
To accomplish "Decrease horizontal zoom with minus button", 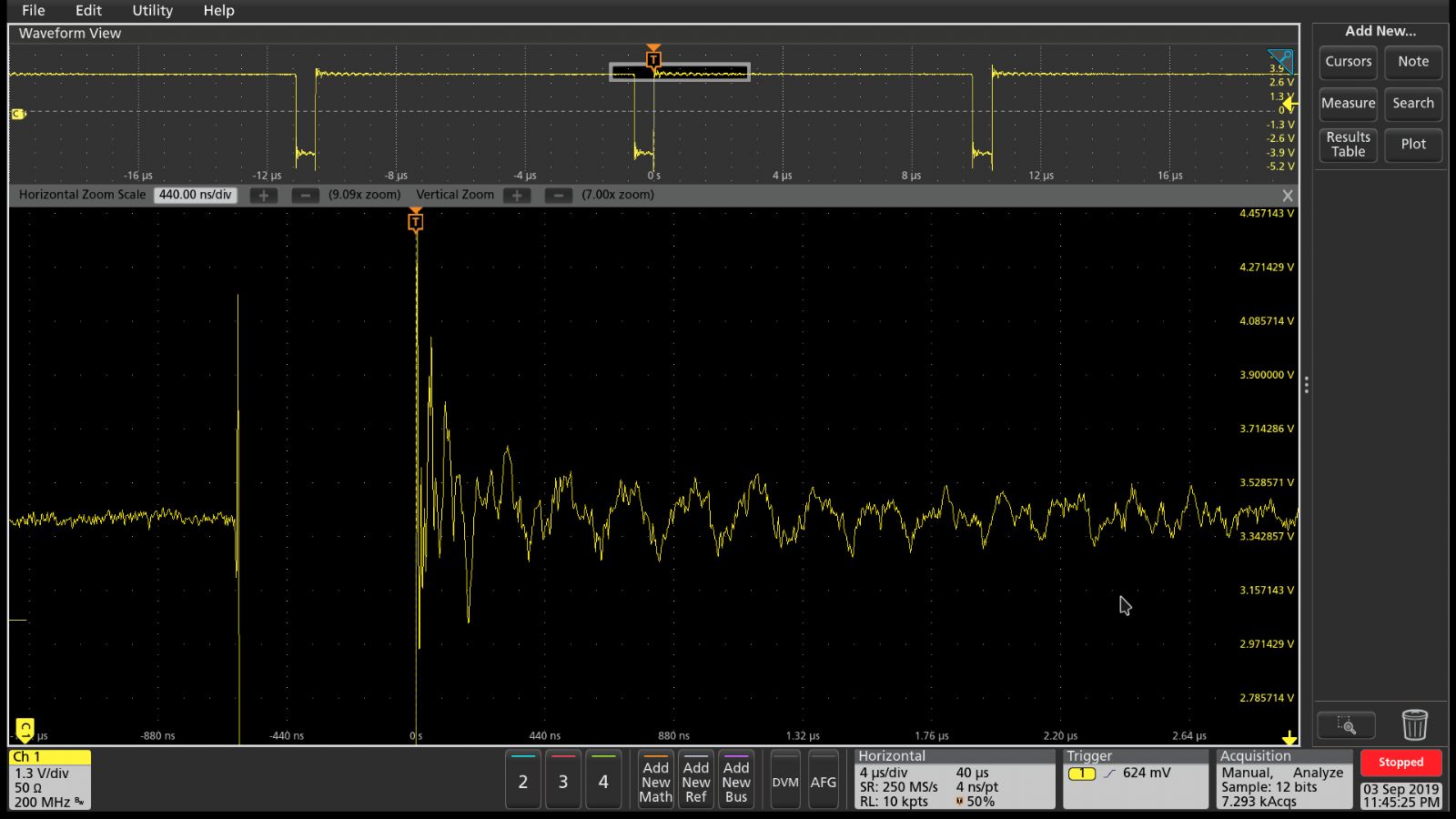I will point(306,196).
